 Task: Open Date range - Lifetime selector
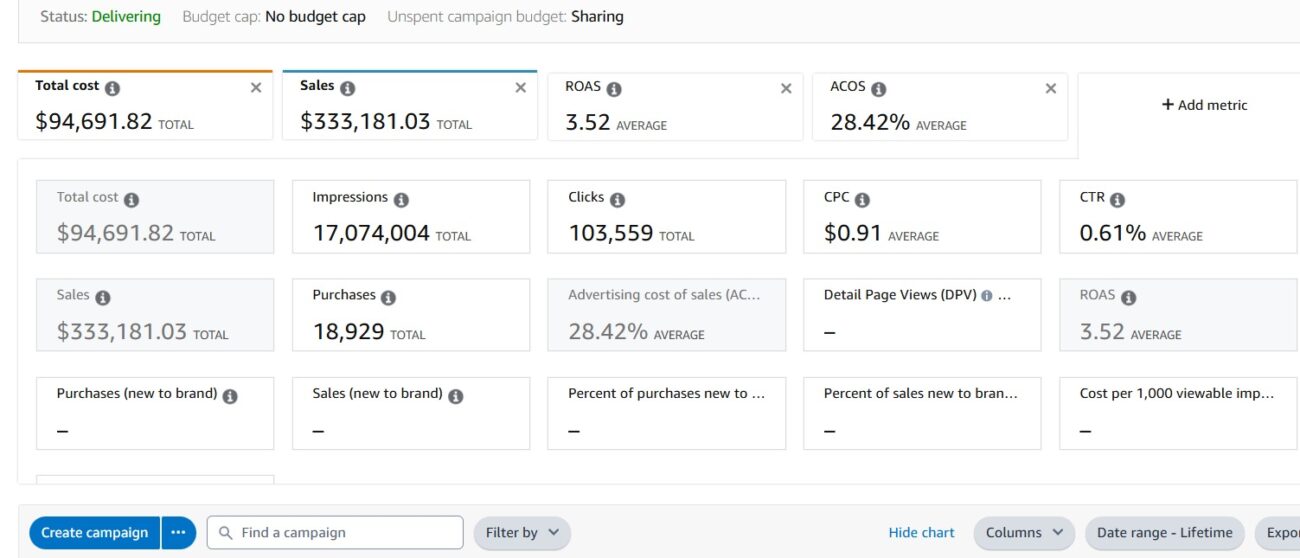pos(1164,533)
